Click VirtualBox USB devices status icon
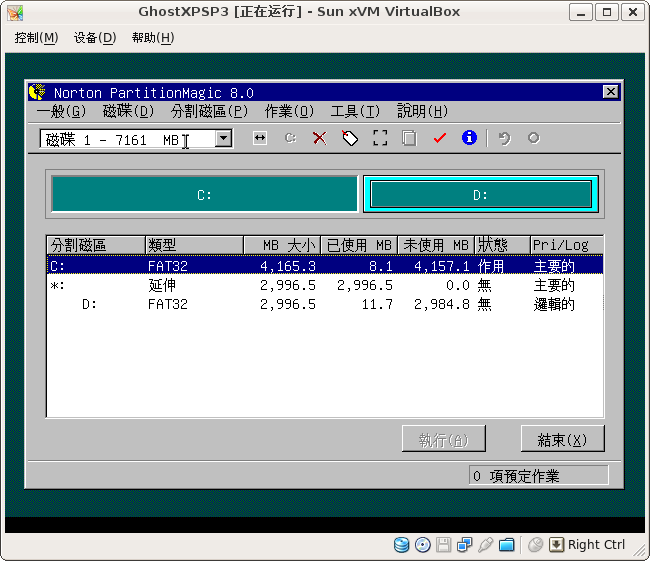Screen dimensions: 650x561 pos(485,545)
